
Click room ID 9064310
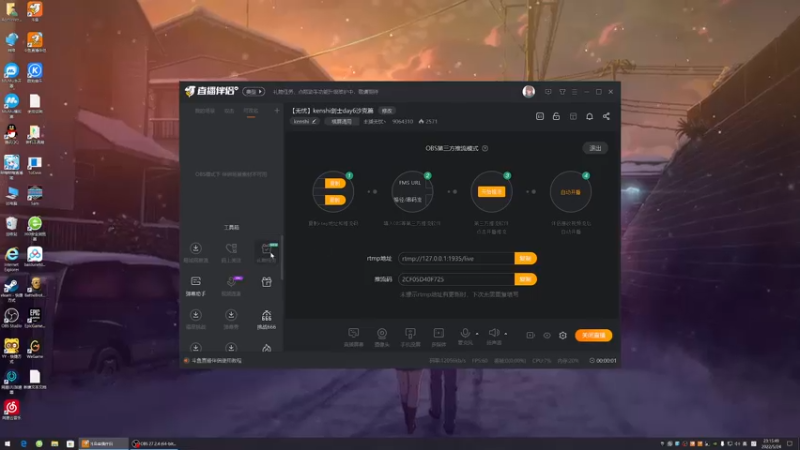pyautogui.click(x=403, y=122)
